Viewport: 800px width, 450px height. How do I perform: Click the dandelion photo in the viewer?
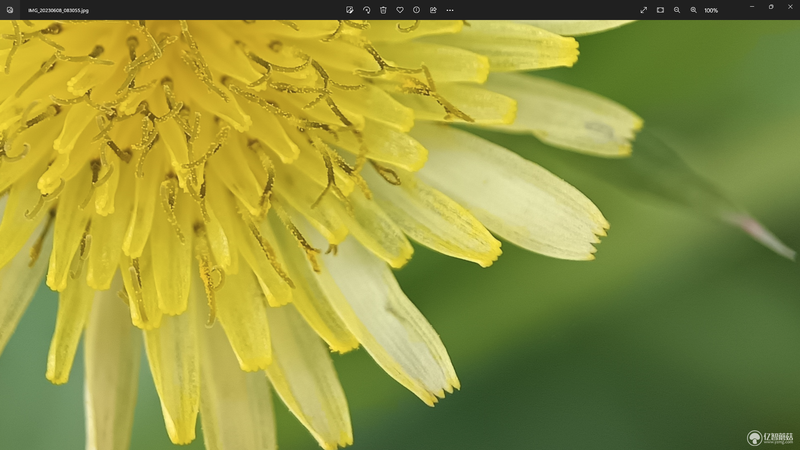click(400, 235)
